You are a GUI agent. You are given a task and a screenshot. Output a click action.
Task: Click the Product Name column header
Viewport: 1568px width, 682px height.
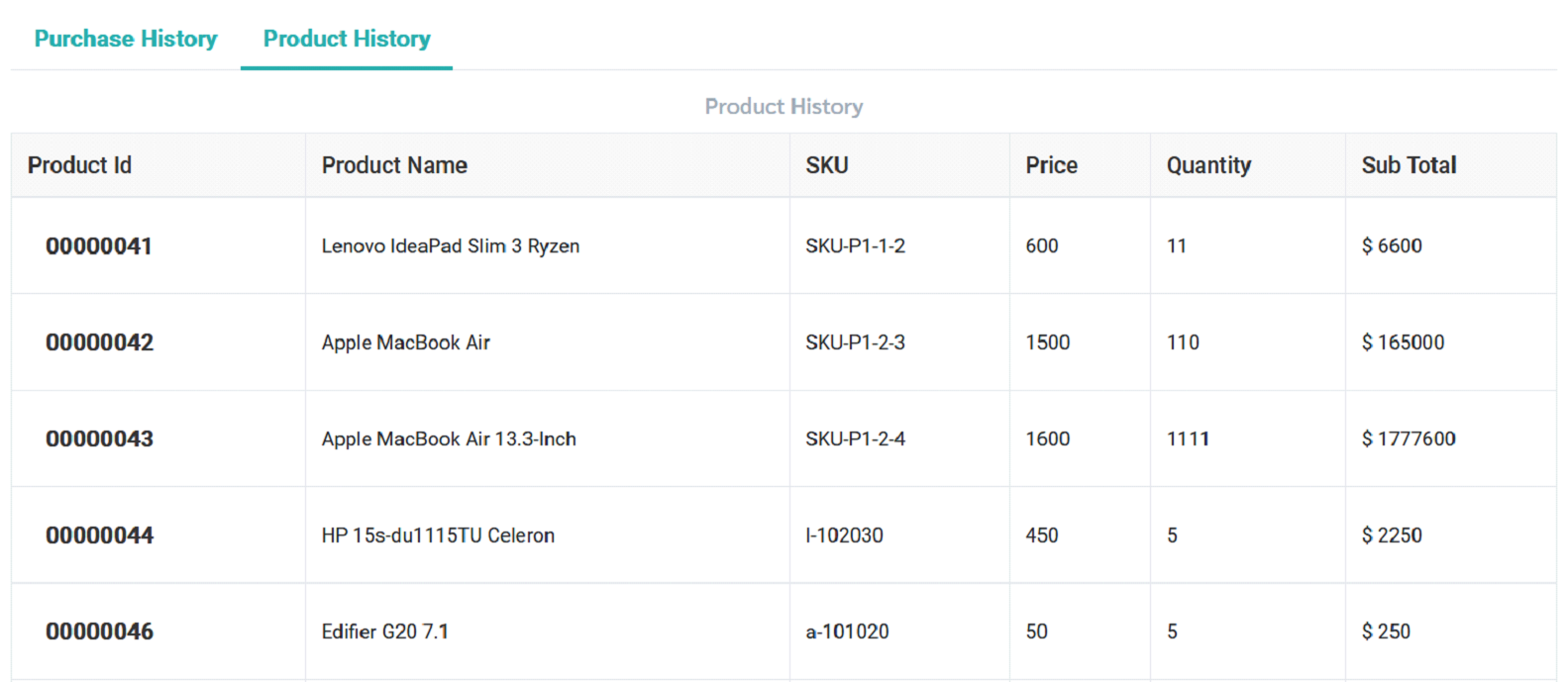click(394, 165)
